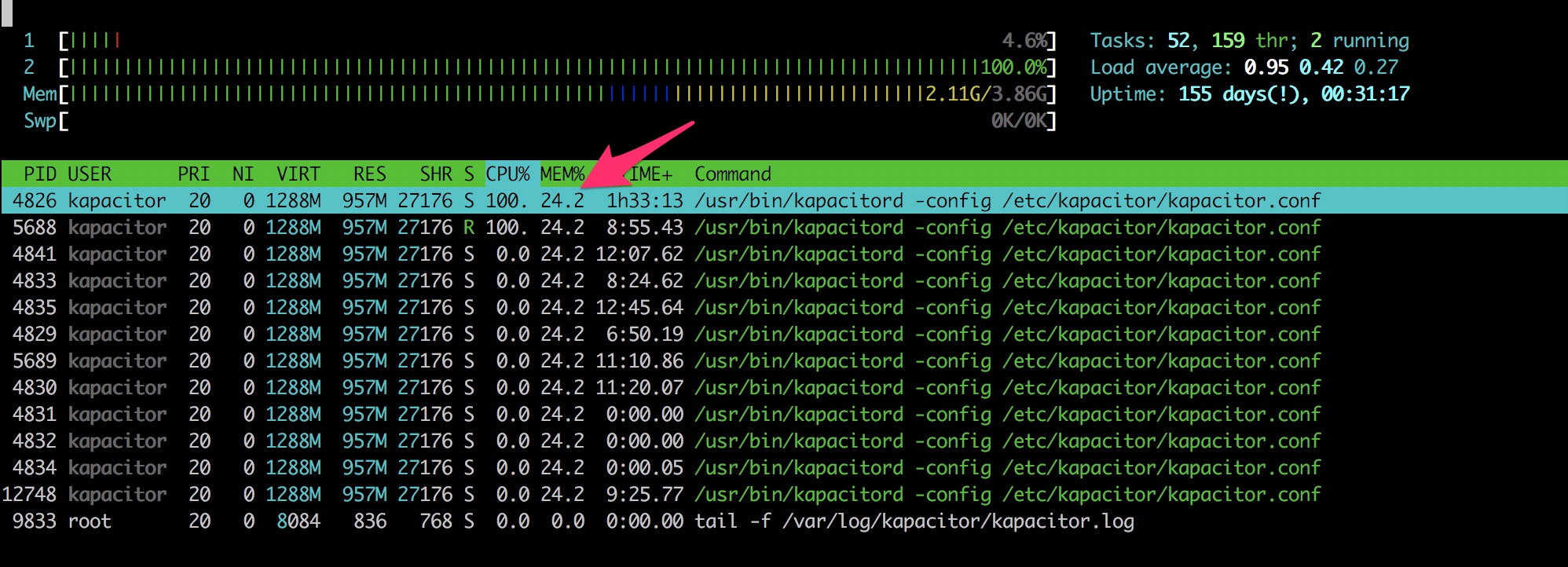Click the R running state cell
Image resolution: width=1568 pixels, height=567 pixels.
tap(469, 227)
